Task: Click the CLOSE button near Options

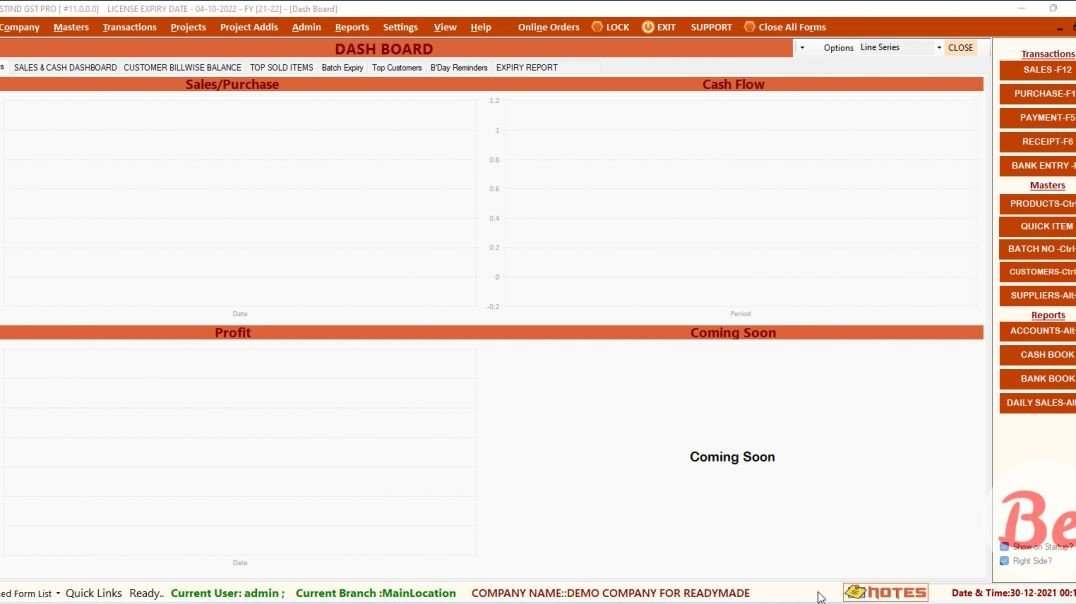Action: [x=959, y=47]
